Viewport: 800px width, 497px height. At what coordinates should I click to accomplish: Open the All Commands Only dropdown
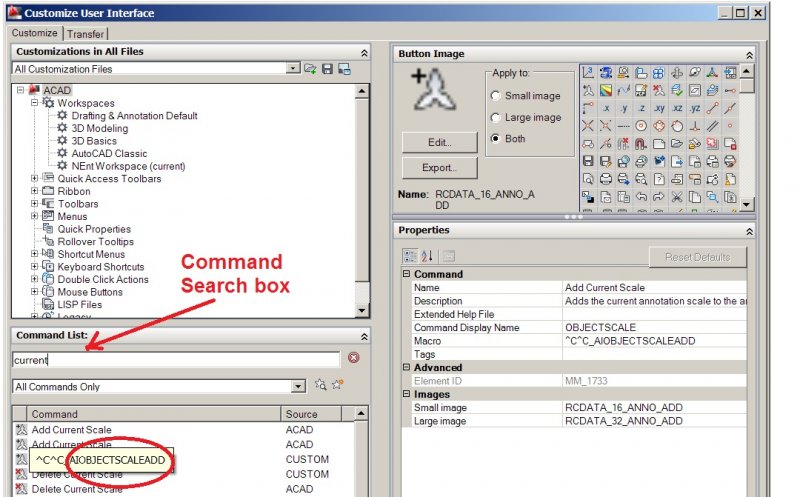click(x=299, y=386)
